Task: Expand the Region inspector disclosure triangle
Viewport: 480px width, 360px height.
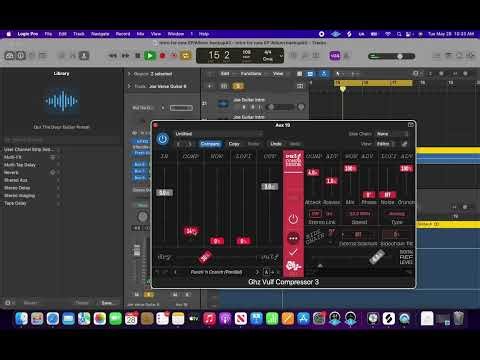Action: coord(130,74)
